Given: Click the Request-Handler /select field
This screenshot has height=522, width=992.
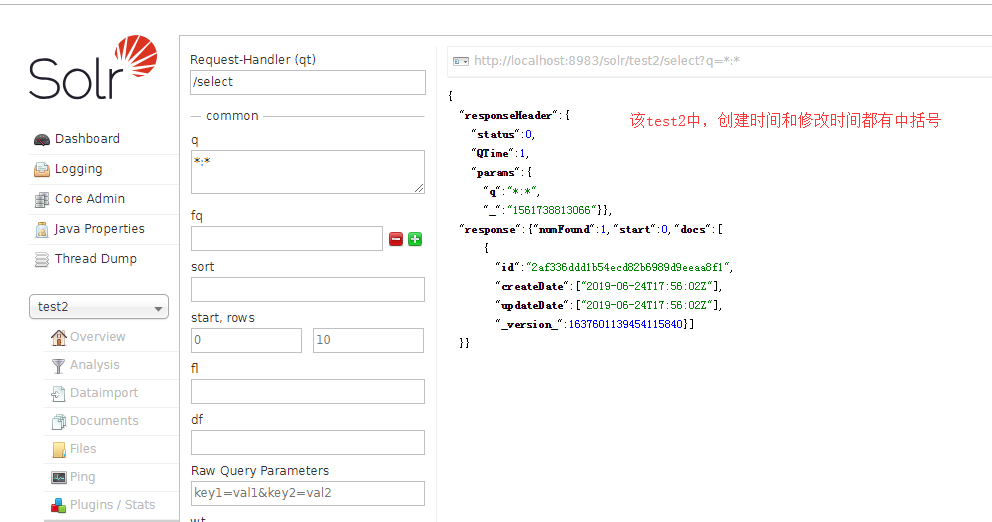Looking at the screenshot, I should coord(308,82).
